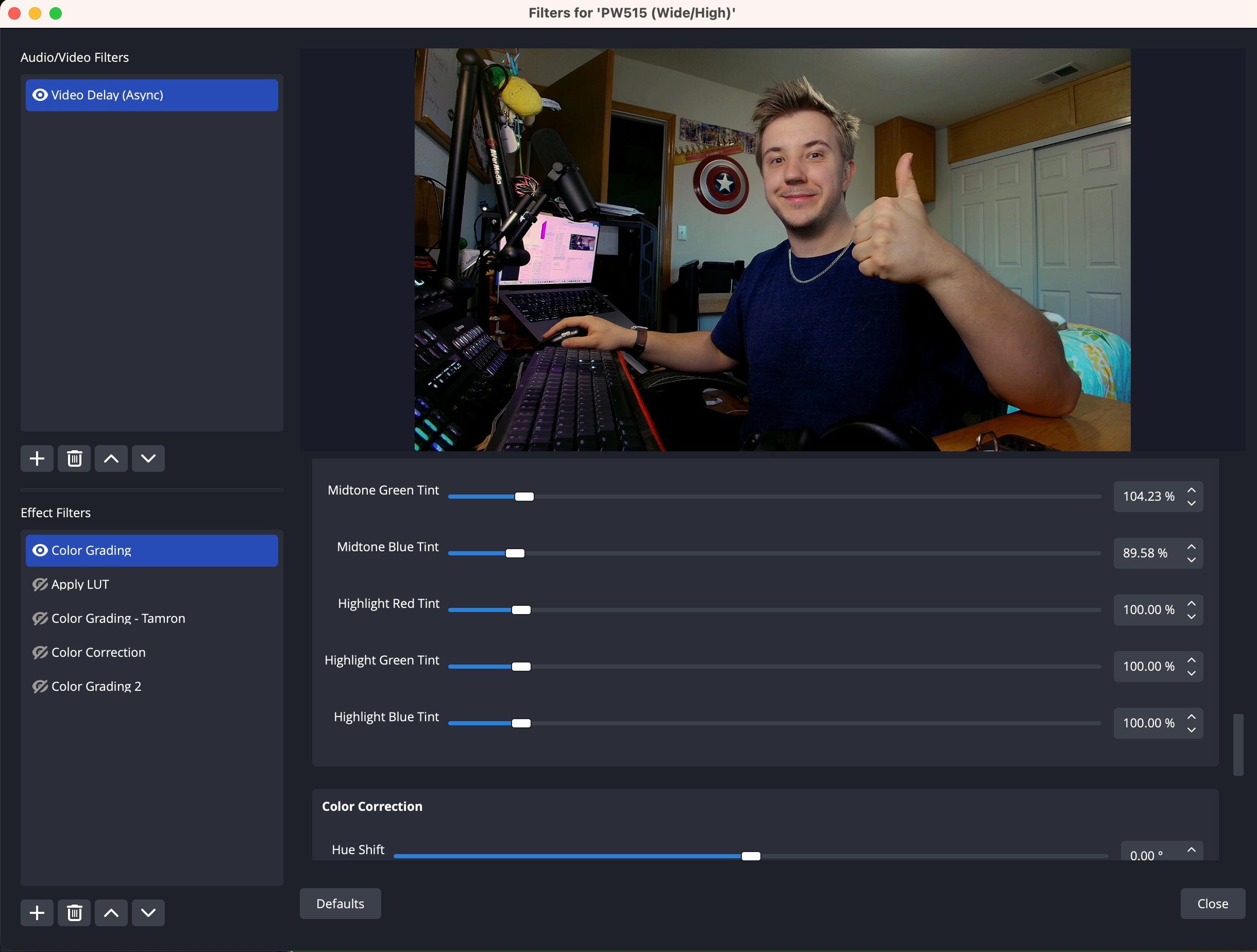Remove the Color Grading effect filter
1257x952 pixels.
(74, 912)
